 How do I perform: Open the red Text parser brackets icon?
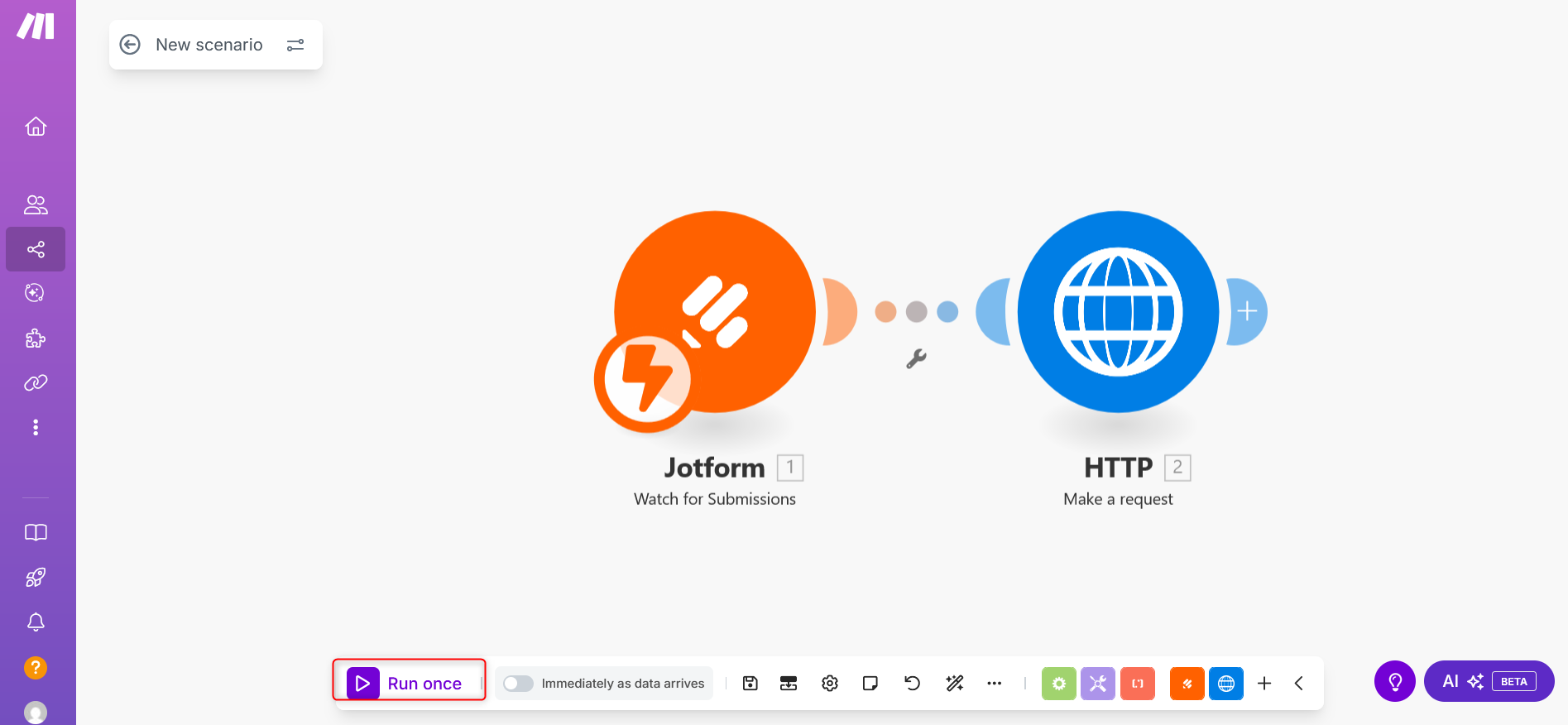(x=1138, y=684)
